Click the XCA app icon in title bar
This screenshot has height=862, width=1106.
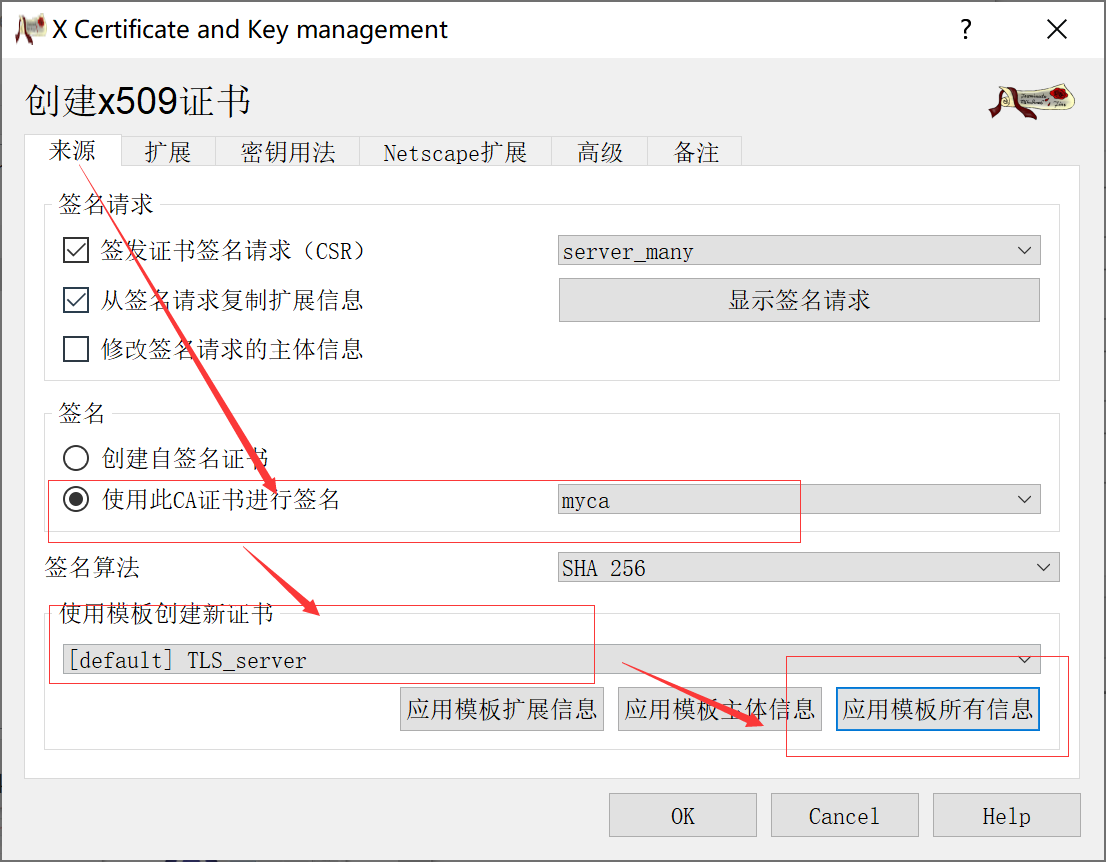click(x=30, y=29)
